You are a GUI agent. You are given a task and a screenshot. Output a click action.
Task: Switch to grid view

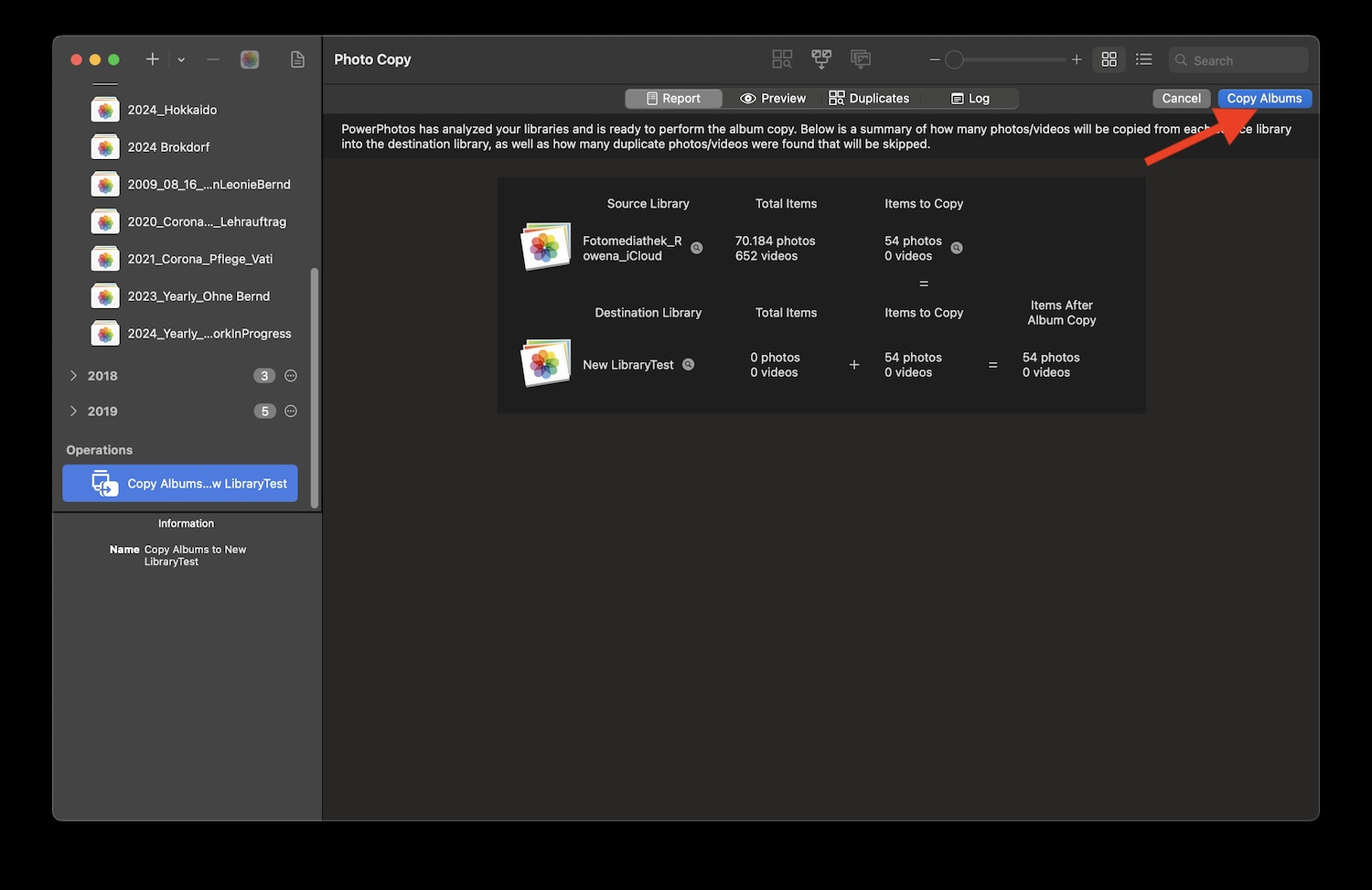click(x=1109, y=59)
